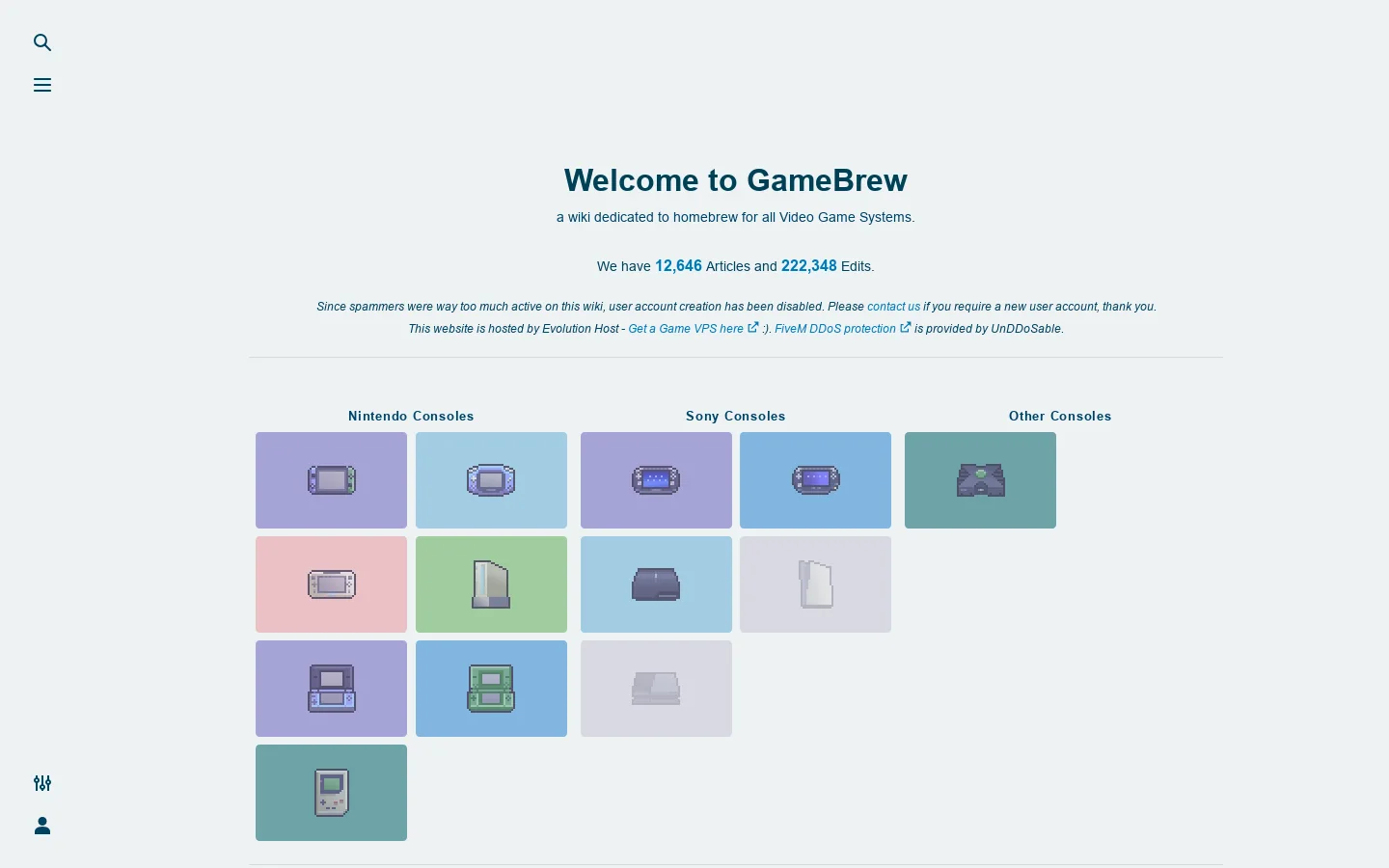Viewport: 1389px width, 868px height.
Task: Open the preferences sliders icon
Action: pos(42,783)
